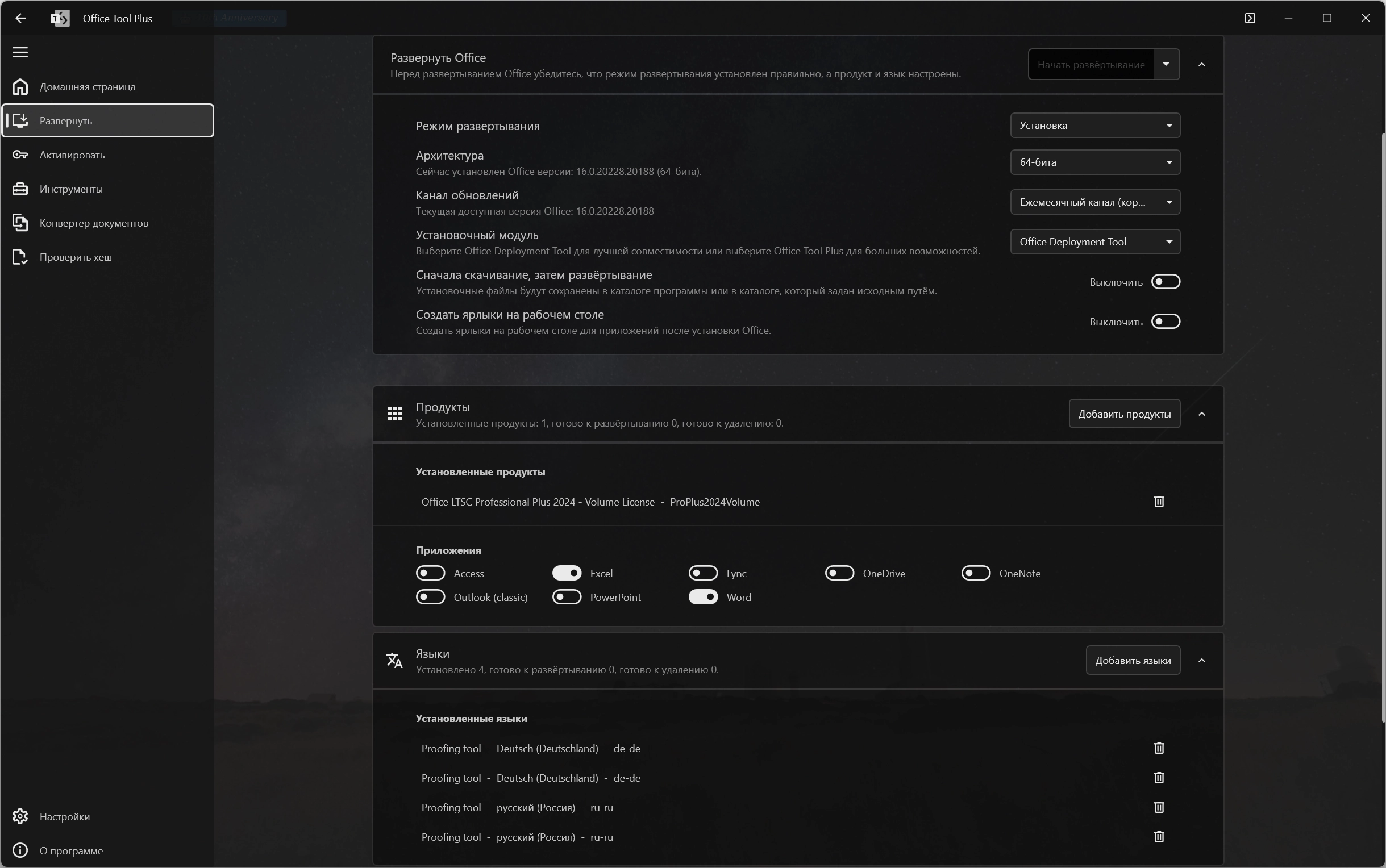Click the Добавить языки button
The height and width of the screenshot is (868, 1386).
[x=1133, y=660]
